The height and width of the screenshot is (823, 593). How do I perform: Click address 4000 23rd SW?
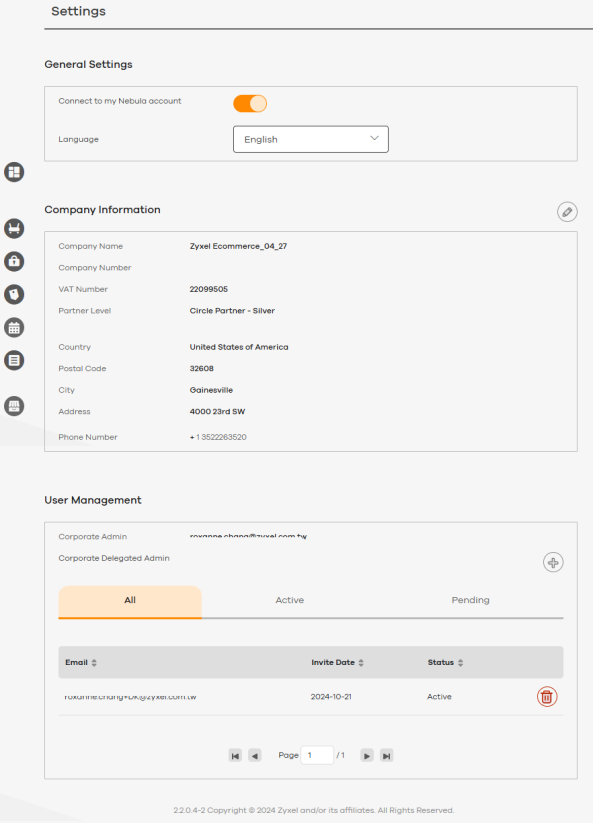(217, 412)
